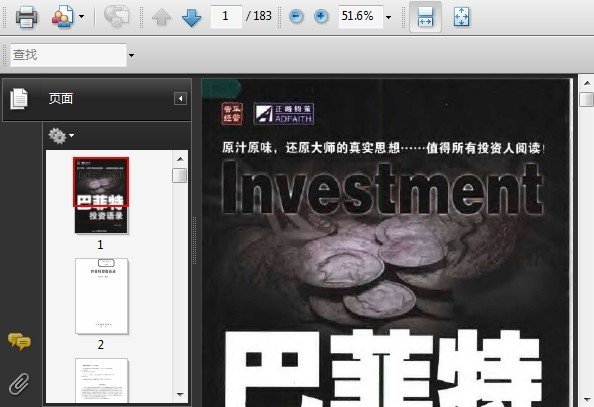Screen dimensions: 594x407
Task: Go to next page with blue down arrow
Action: (x=191, y=17)
